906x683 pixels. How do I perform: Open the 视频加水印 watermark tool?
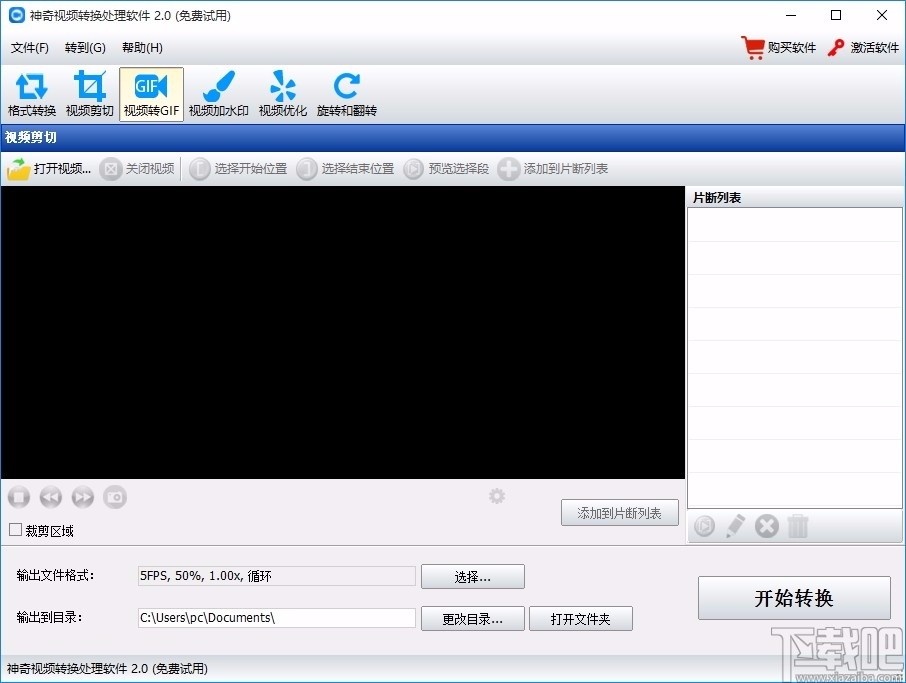pos(218,94)
